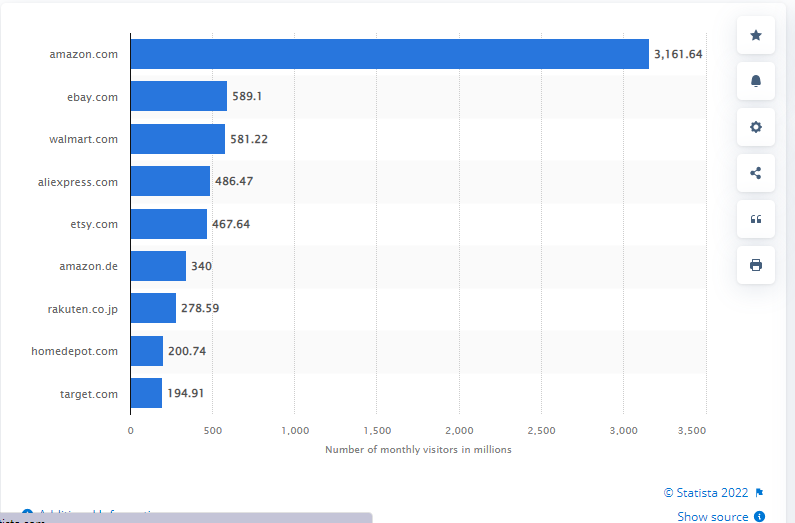
Task: Click the bell notification alert icon
Action: tap(755, 81)
